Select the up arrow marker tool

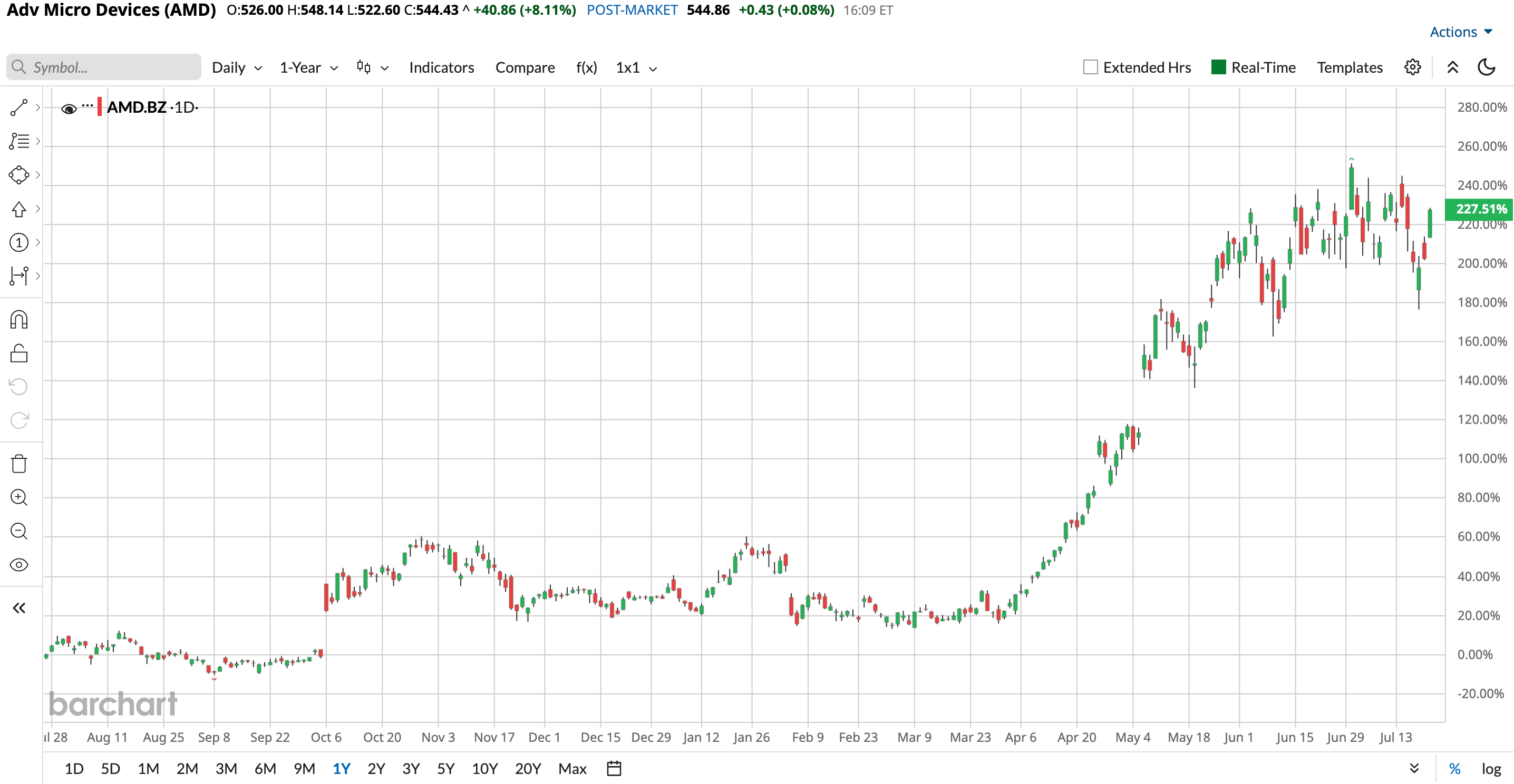[x=19, y=209]
